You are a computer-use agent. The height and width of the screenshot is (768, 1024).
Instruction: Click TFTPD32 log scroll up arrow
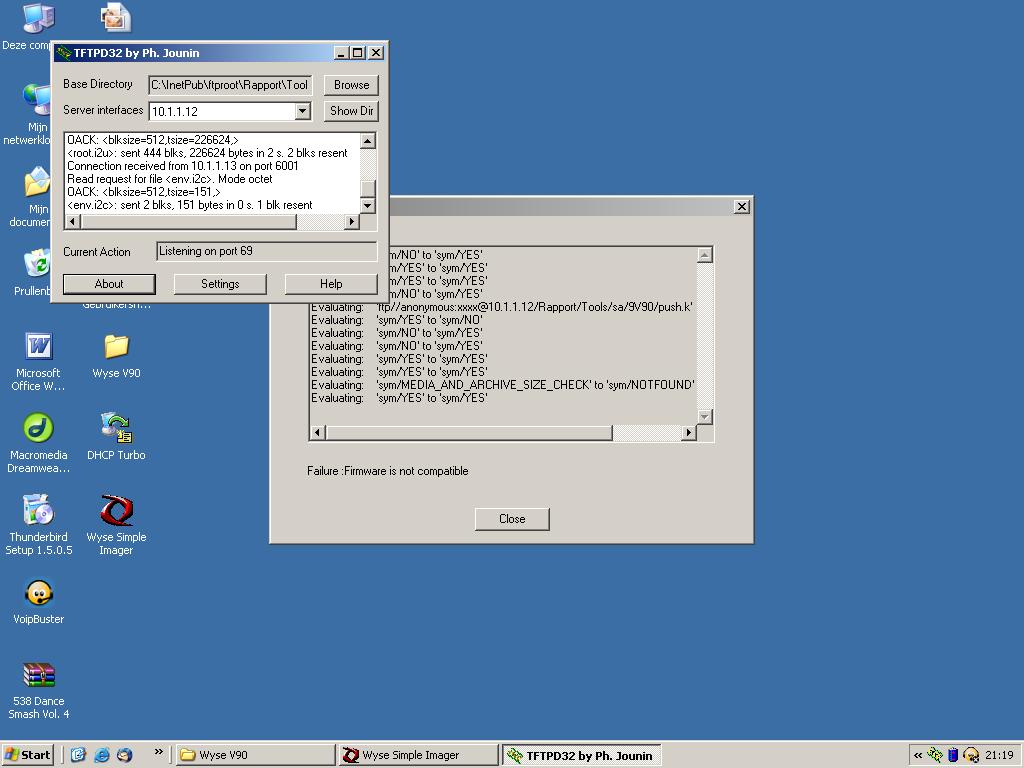point(368,140)
